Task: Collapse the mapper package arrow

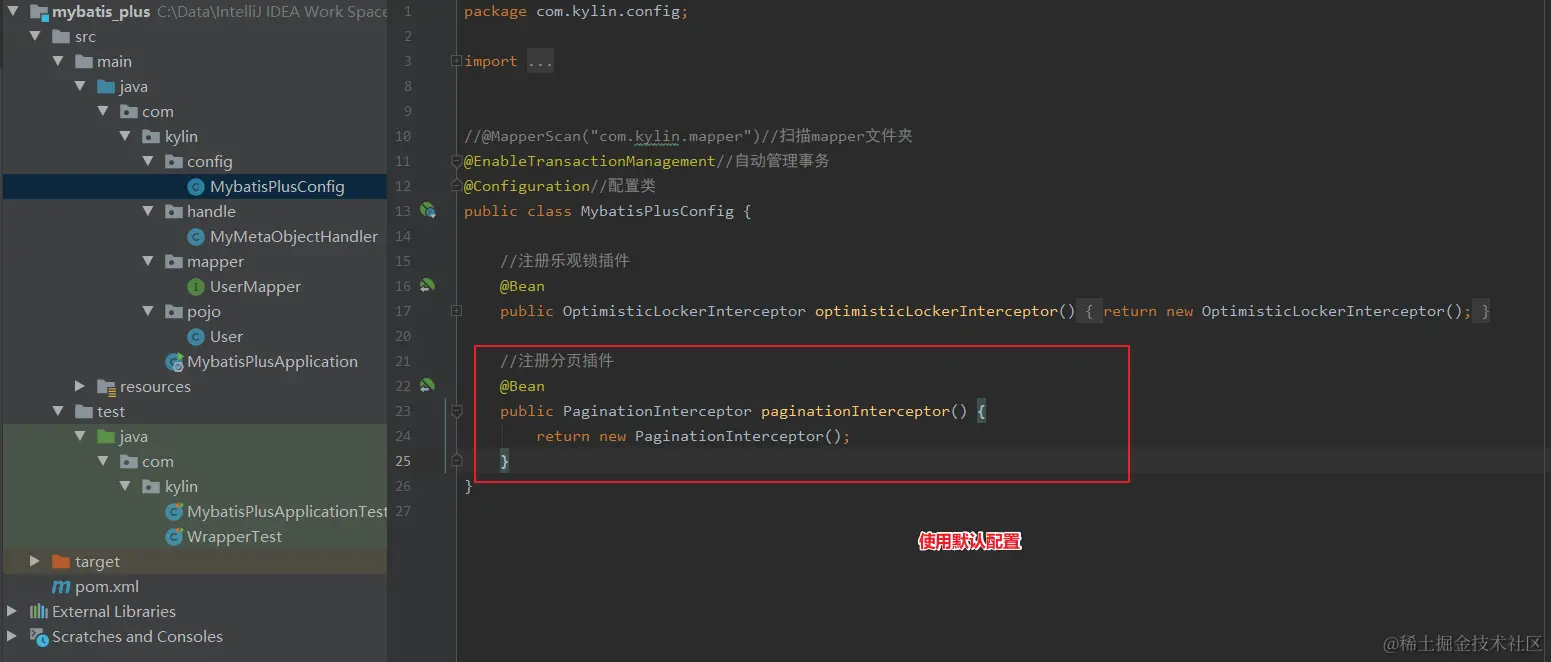Action: tap(147, 262)
